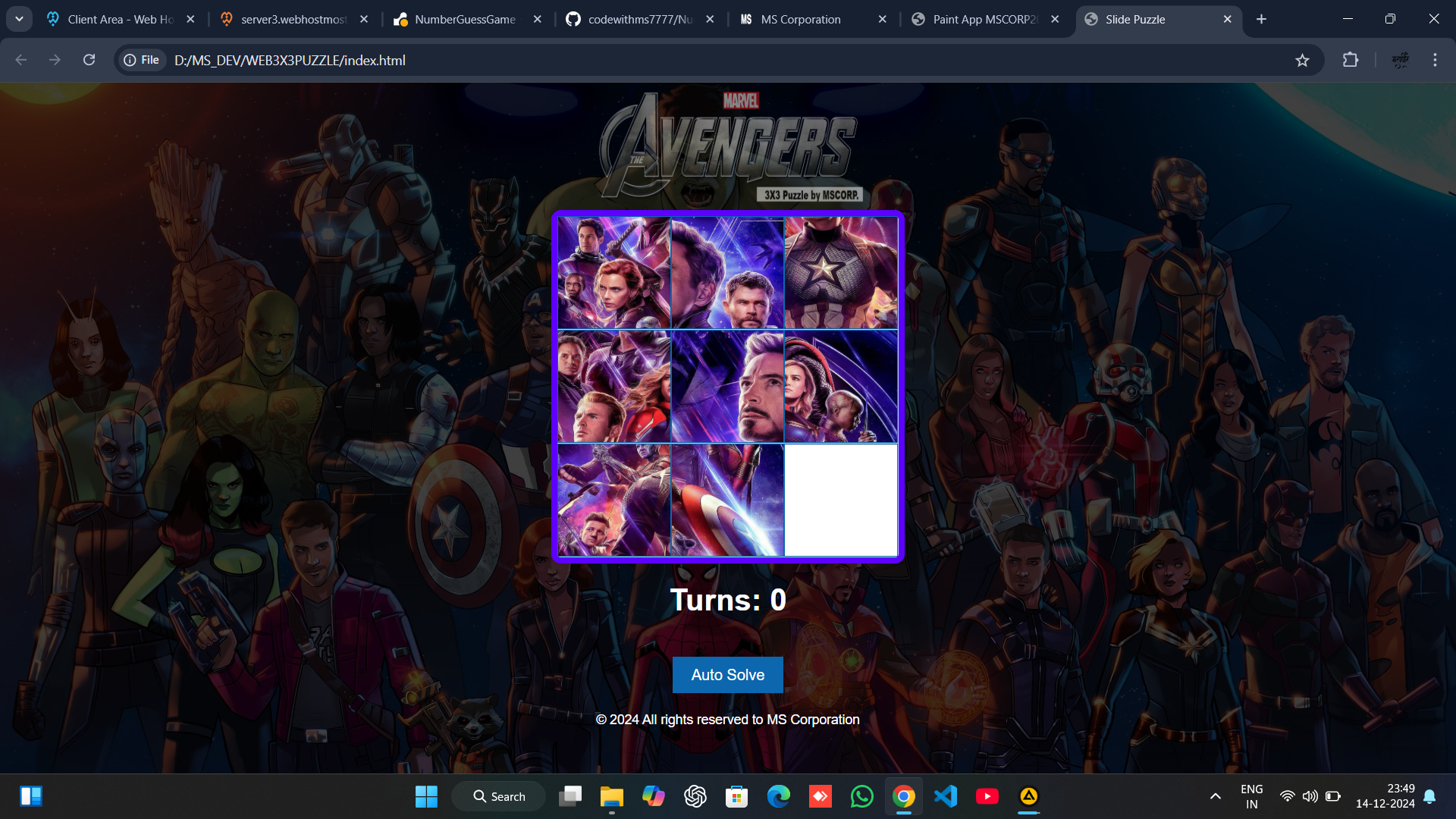The width and height of the screenshot is (1456, 819).
Task: Open Visual Studio Code from taskbar
Action: (946, 796)
